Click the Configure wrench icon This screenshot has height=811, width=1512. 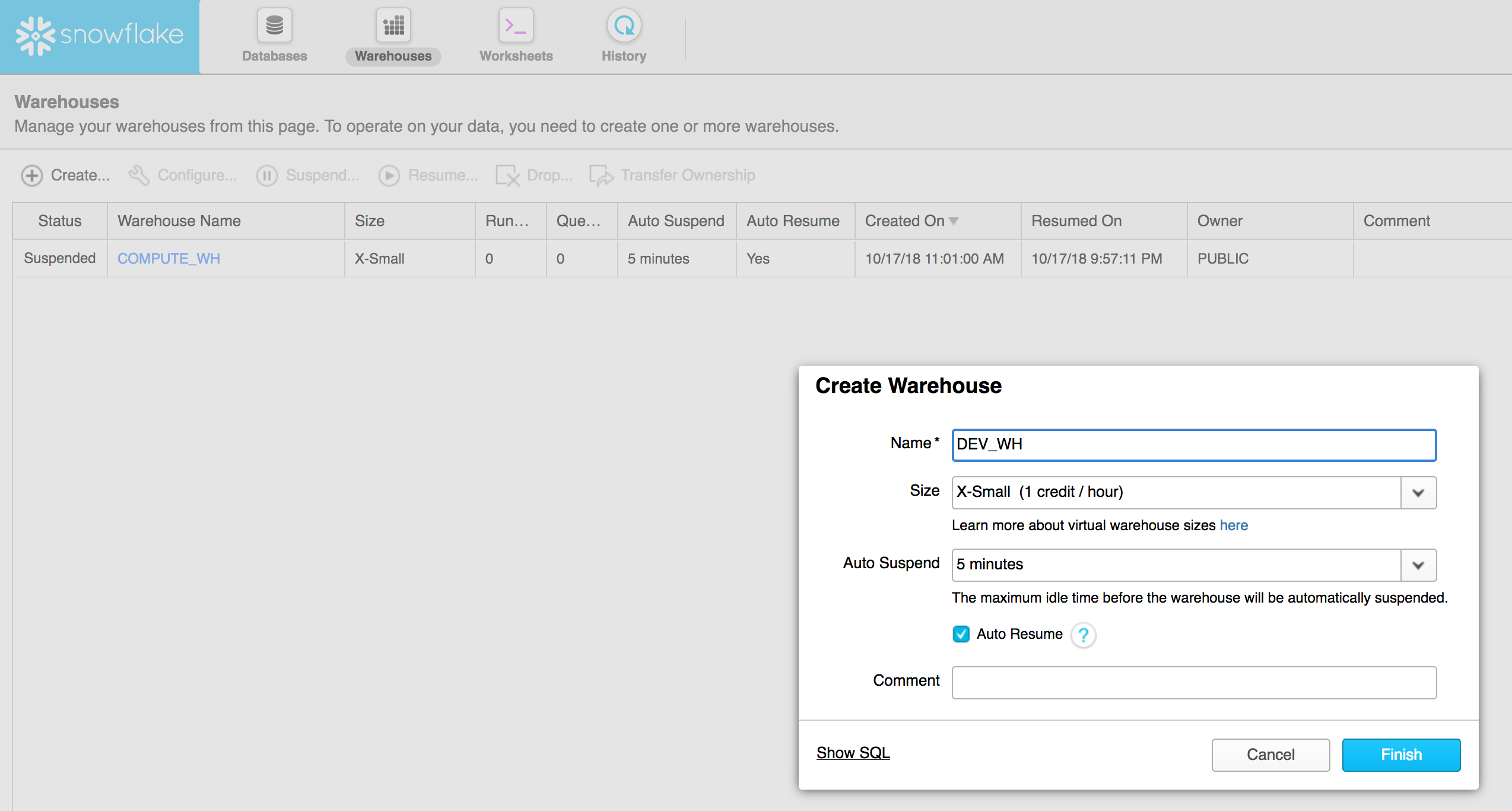139,175
